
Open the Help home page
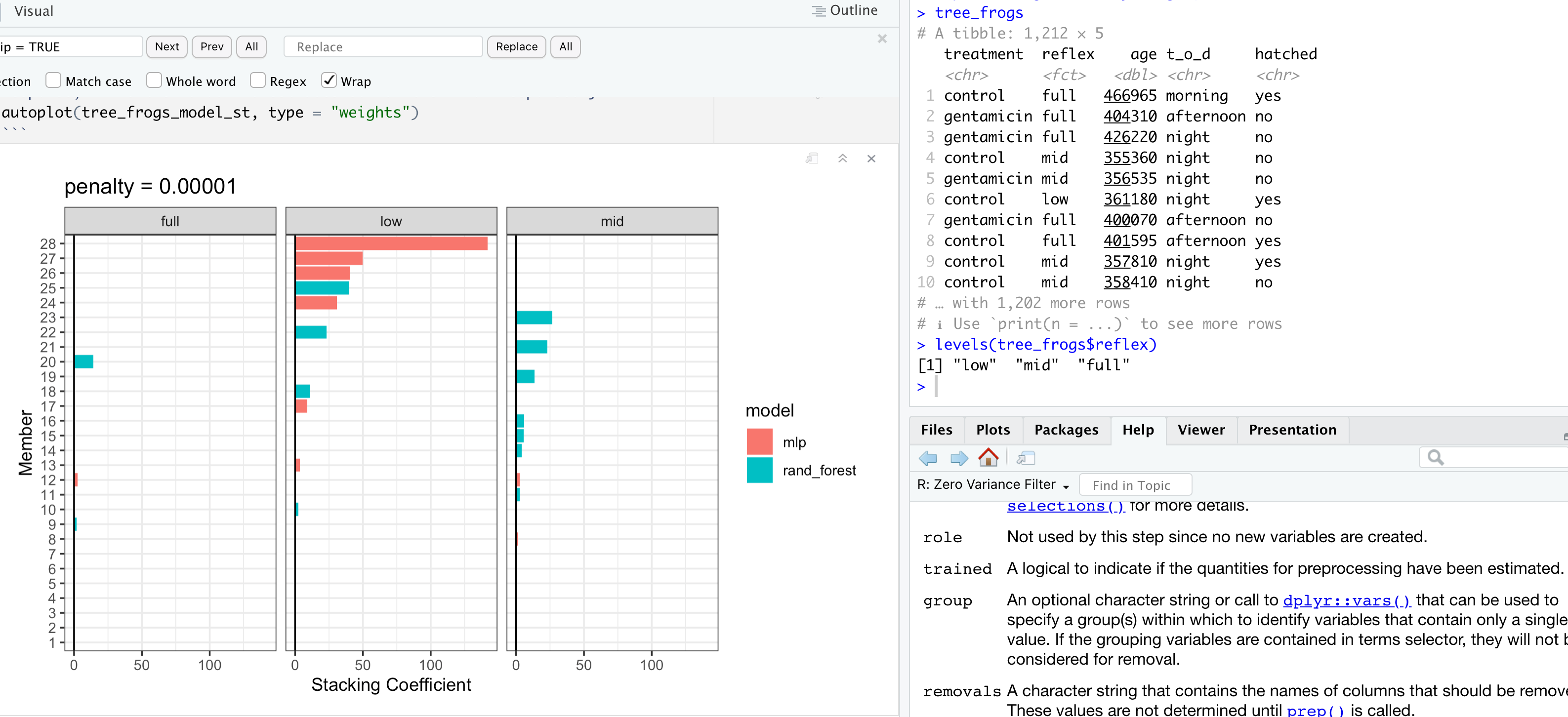989,457
